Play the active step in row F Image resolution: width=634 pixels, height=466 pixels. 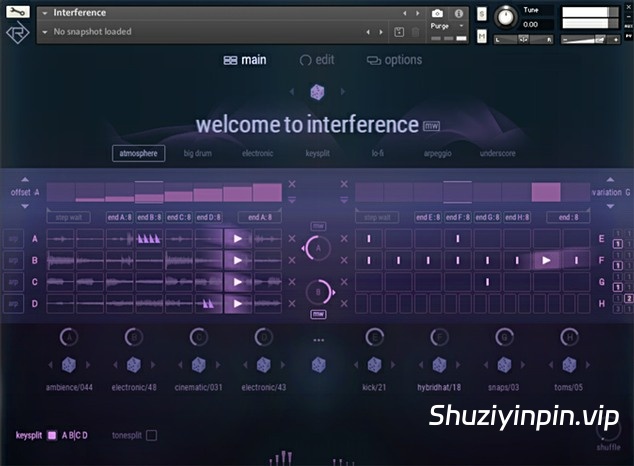click(546, 260)
